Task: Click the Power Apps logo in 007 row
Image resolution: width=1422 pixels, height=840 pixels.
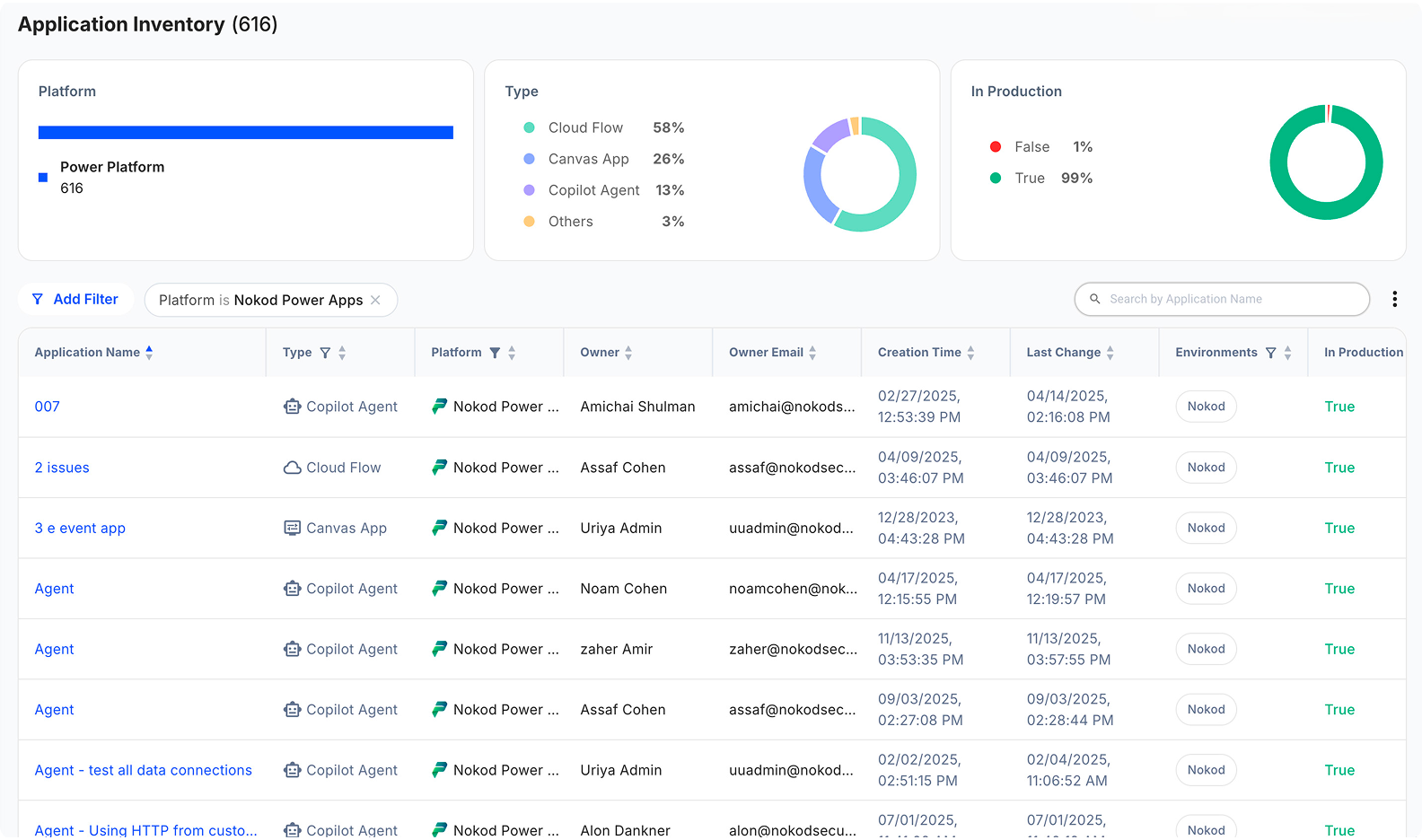Action: coord(439,407)
